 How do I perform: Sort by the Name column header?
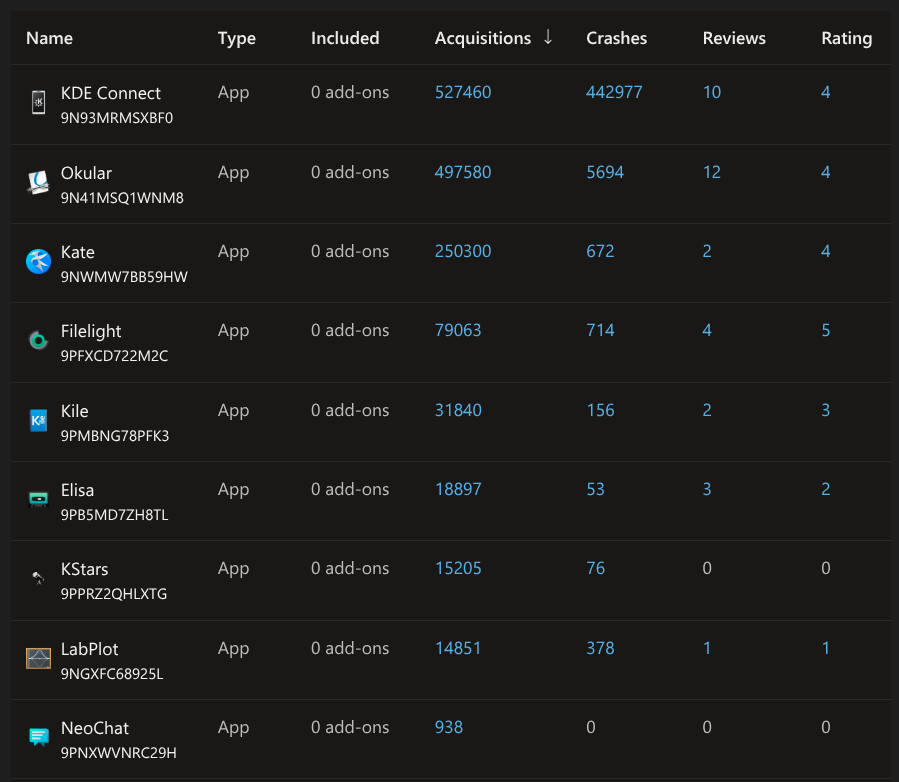pyautogui.click(x=49, y=38)
